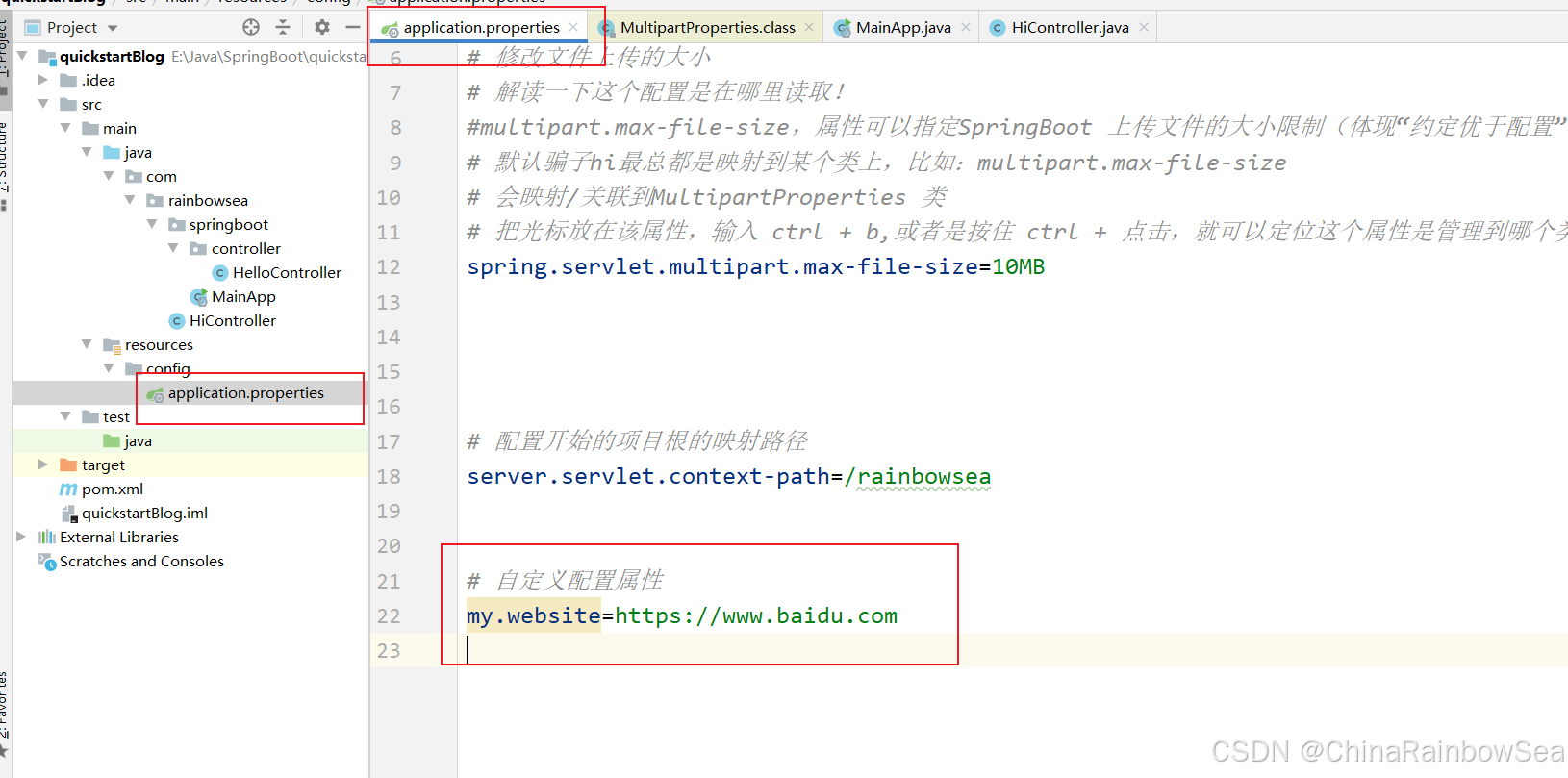1568x778 pixels.
Task: Select the src folder name in tree
Action: pyautogui.click(x=91, y=105)
